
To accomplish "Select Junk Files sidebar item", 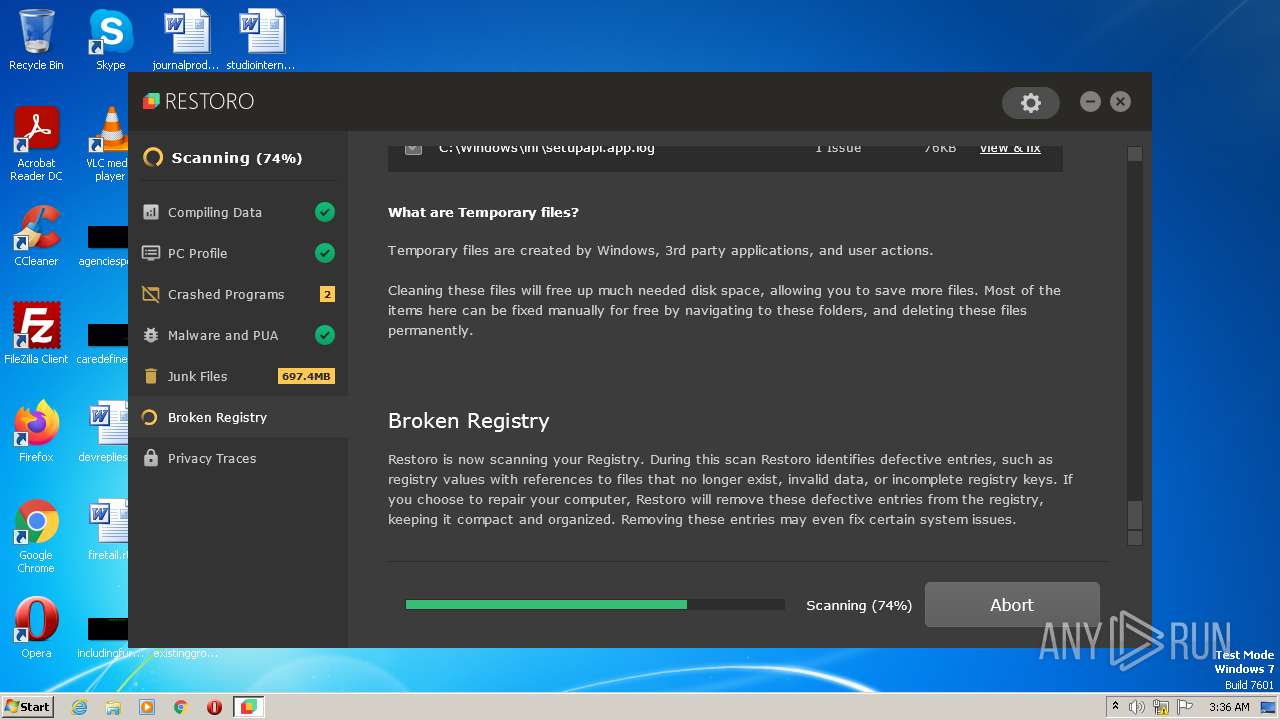I will click(x=238, y=376).
